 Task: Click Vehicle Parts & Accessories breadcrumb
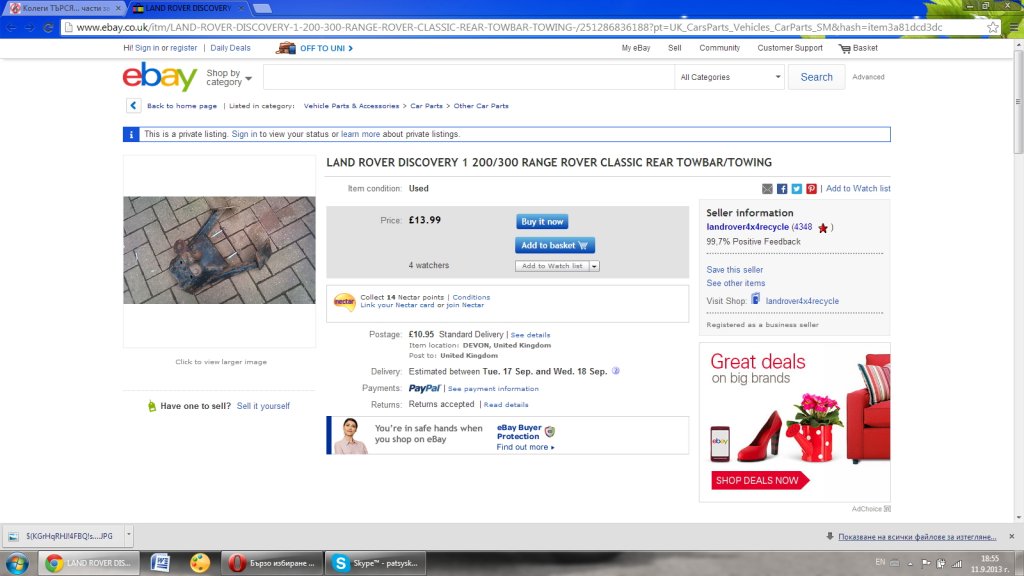pyautogui.click(x=351, y=106)
